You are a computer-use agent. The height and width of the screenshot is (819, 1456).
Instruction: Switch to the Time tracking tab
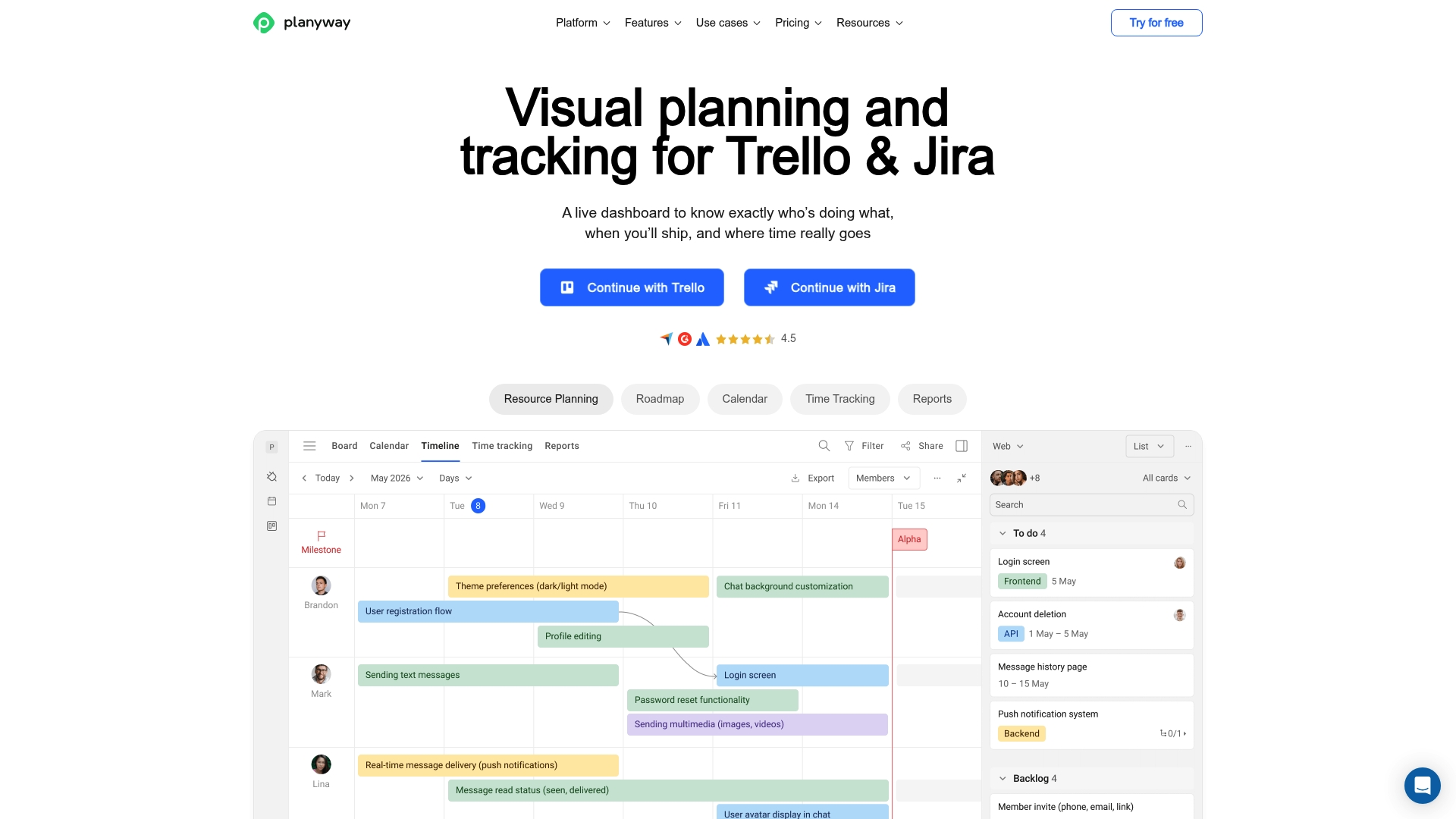(x=501, y=446)
